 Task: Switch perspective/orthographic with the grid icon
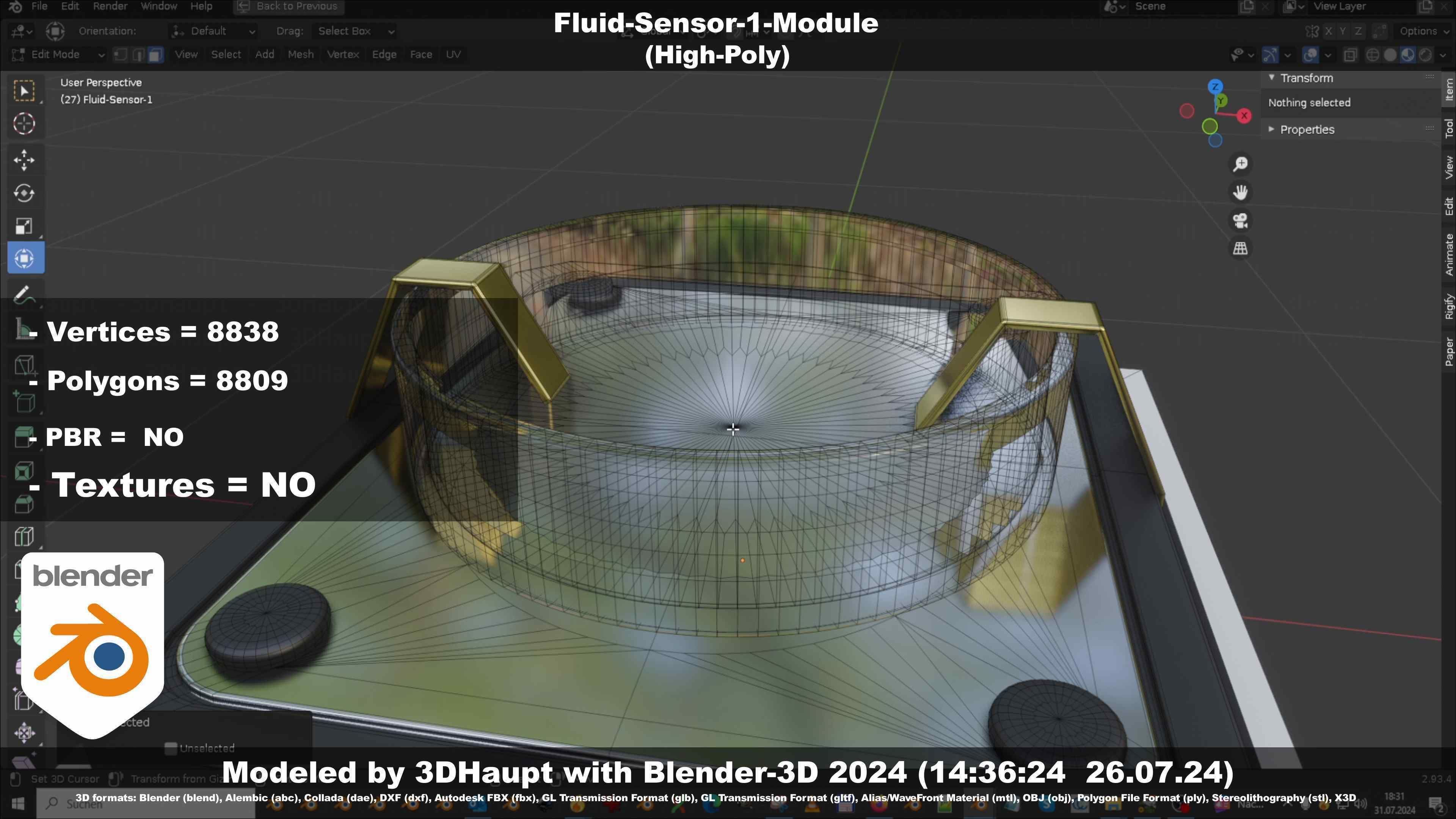coord(1241,248)
